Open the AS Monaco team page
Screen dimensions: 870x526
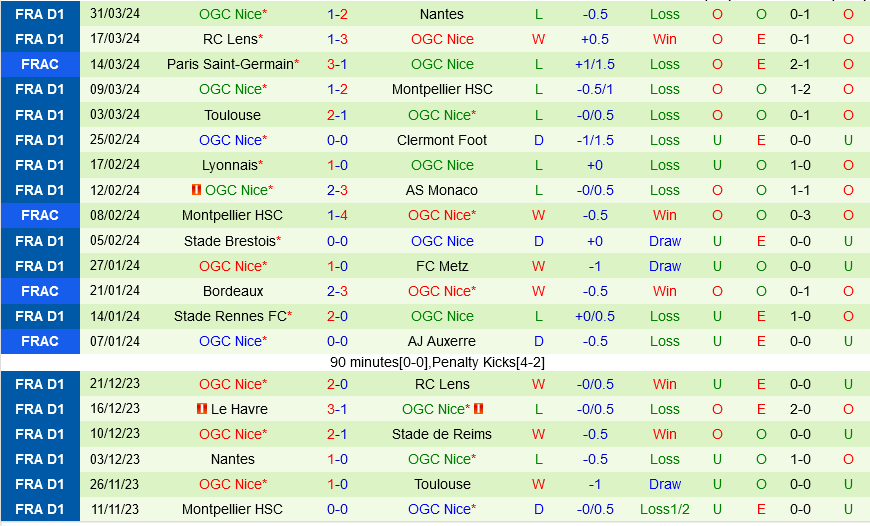442,190
